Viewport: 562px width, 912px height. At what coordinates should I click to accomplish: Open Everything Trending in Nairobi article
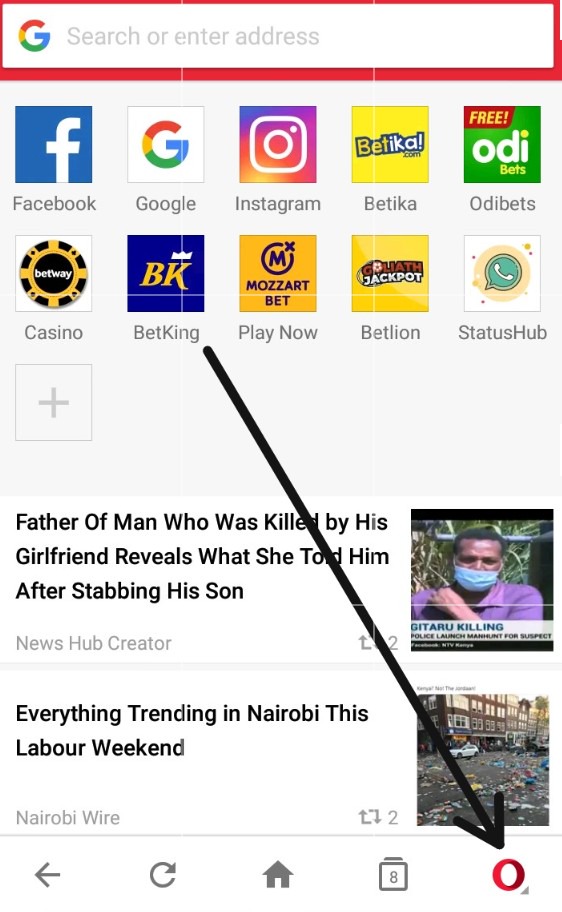(x=192, y=730)
